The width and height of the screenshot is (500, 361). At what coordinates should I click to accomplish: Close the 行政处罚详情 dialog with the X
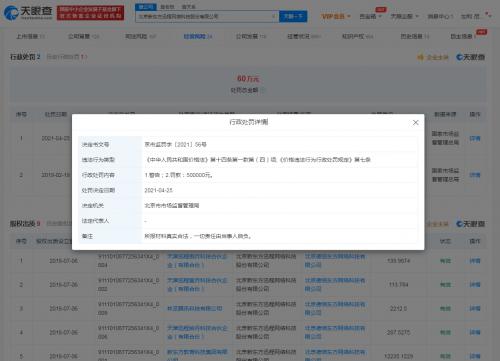[x=415, y=122]
